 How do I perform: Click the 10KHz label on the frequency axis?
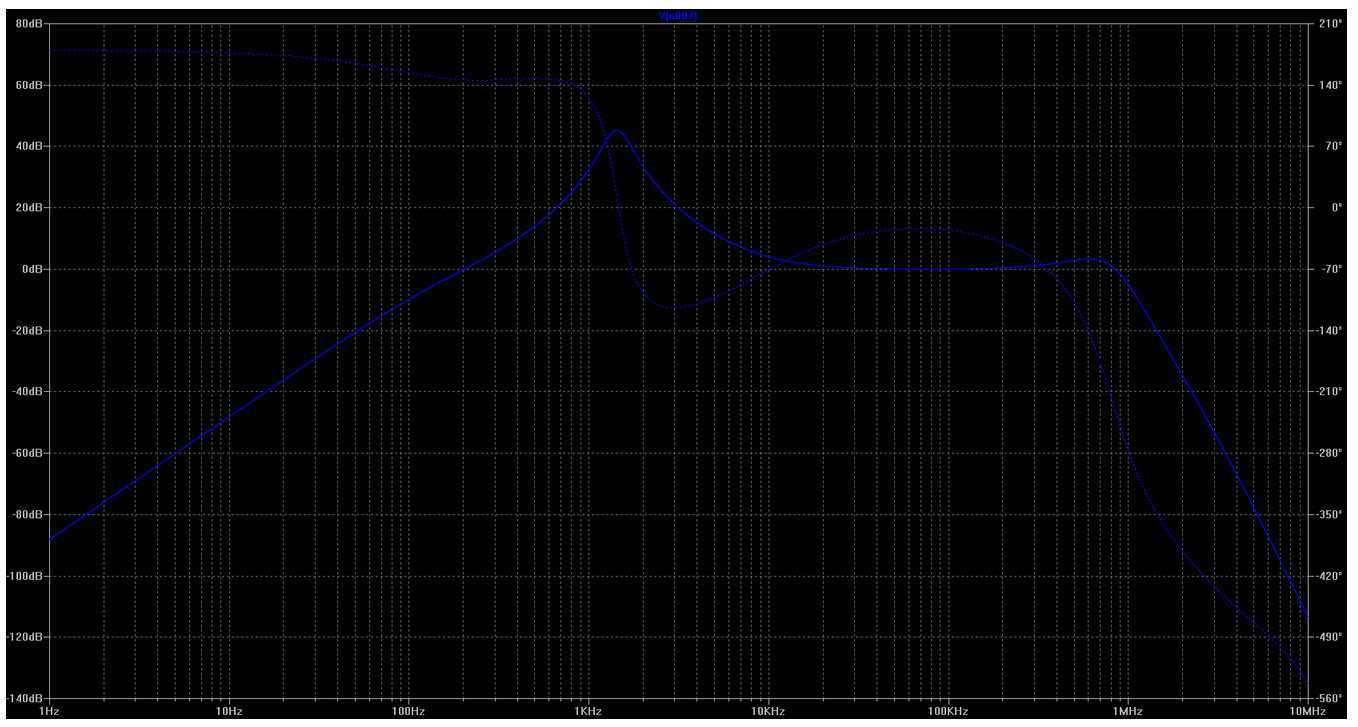click(x=768, y=711)
